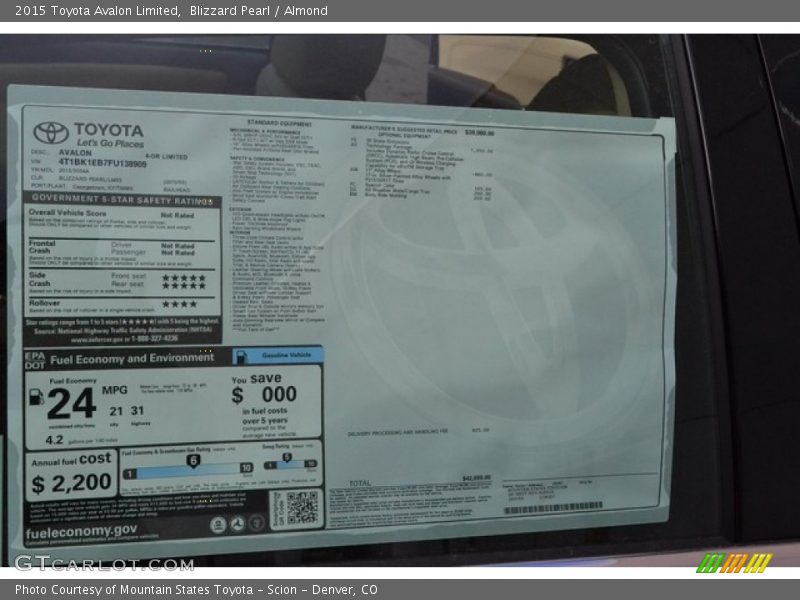The height and width of the screenshot is (600, 800).
Task: Click the Annual fuel cost $2,200 box
Action: coord(71,475)
